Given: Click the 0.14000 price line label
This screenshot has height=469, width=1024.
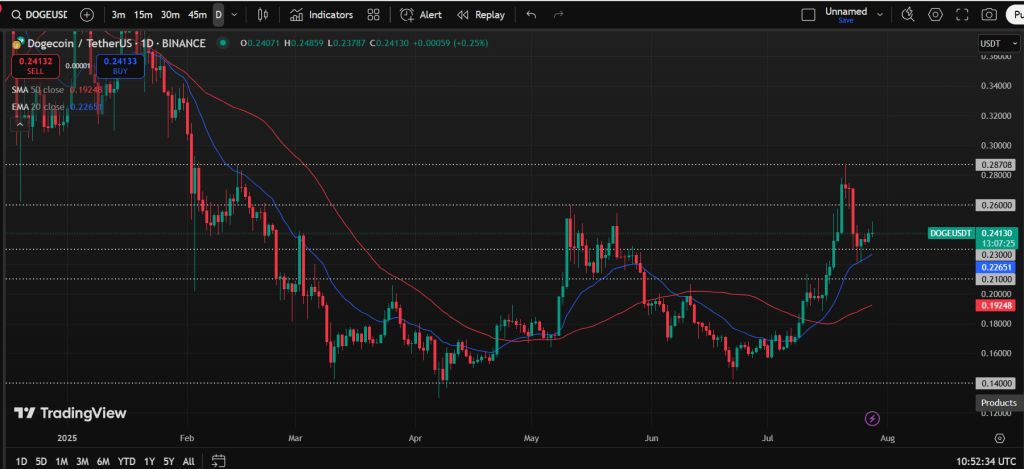Looking at the screenshot, I should pyautogui.click(x=995, y=383).
